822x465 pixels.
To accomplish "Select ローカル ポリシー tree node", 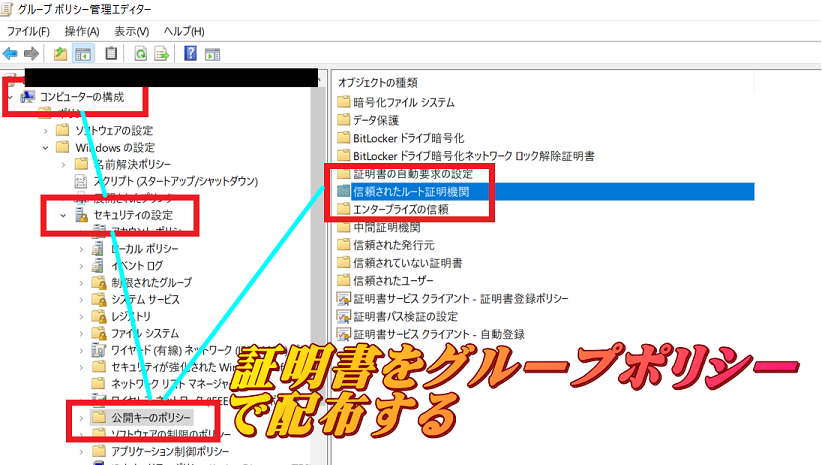I will click(144, 248).
